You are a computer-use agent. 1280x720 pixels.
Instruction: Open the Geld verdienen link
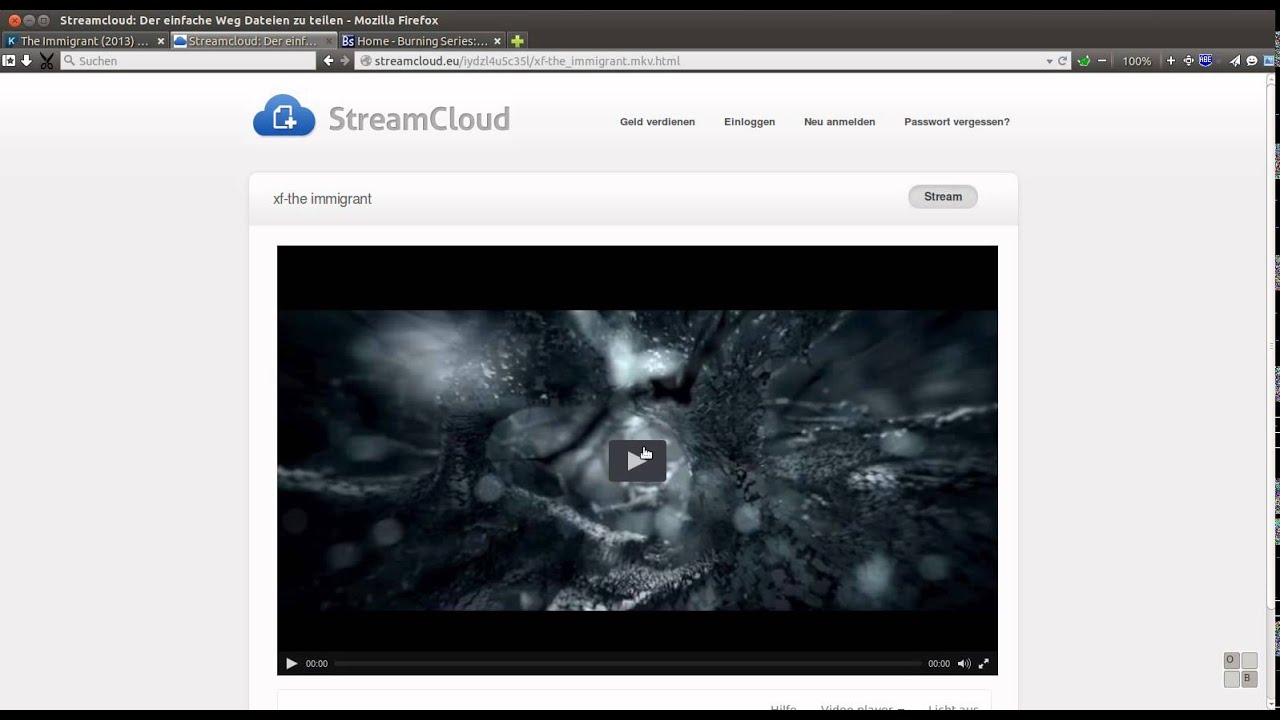[x=657, y=122]
